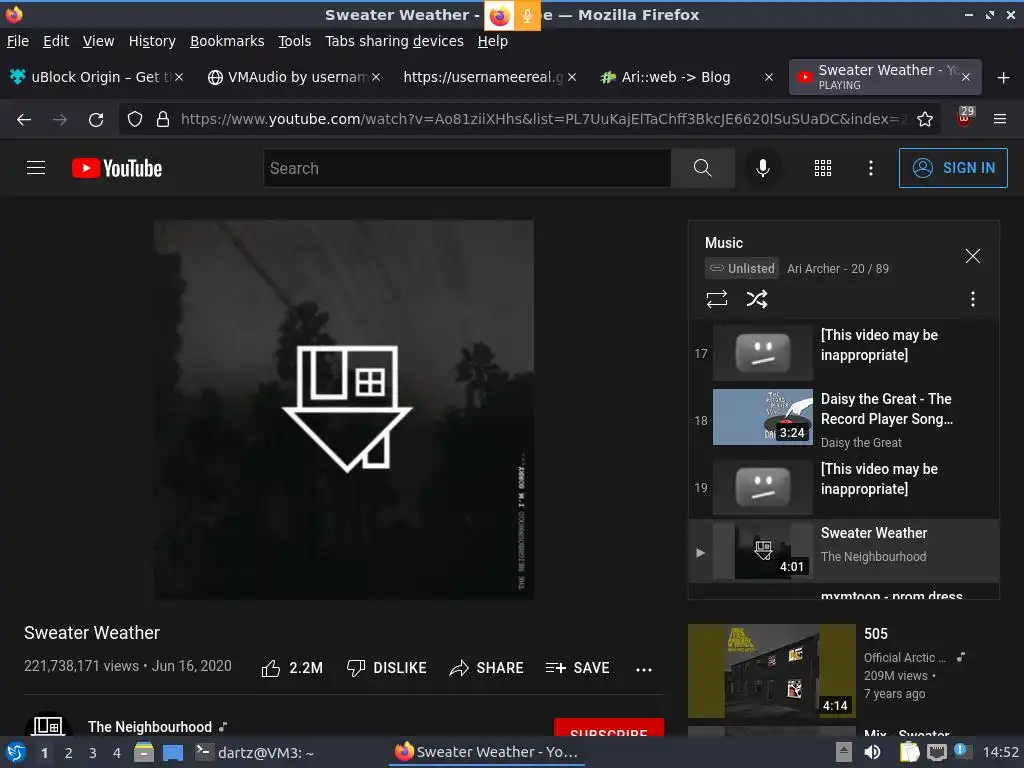The image size is (1024, 768).
Task: Open the Edit menu
Action: [x=56, y=41]
